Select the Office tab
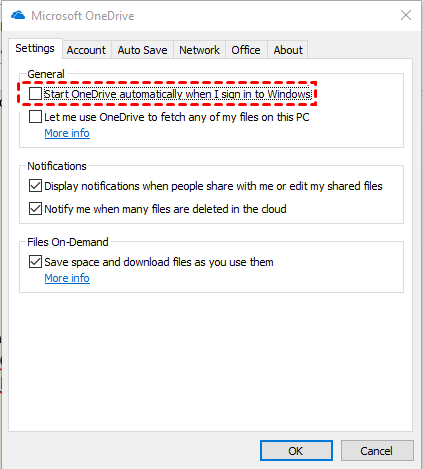Image resolution: width=423 pixels, height=469 pixels. coord(246,50)
